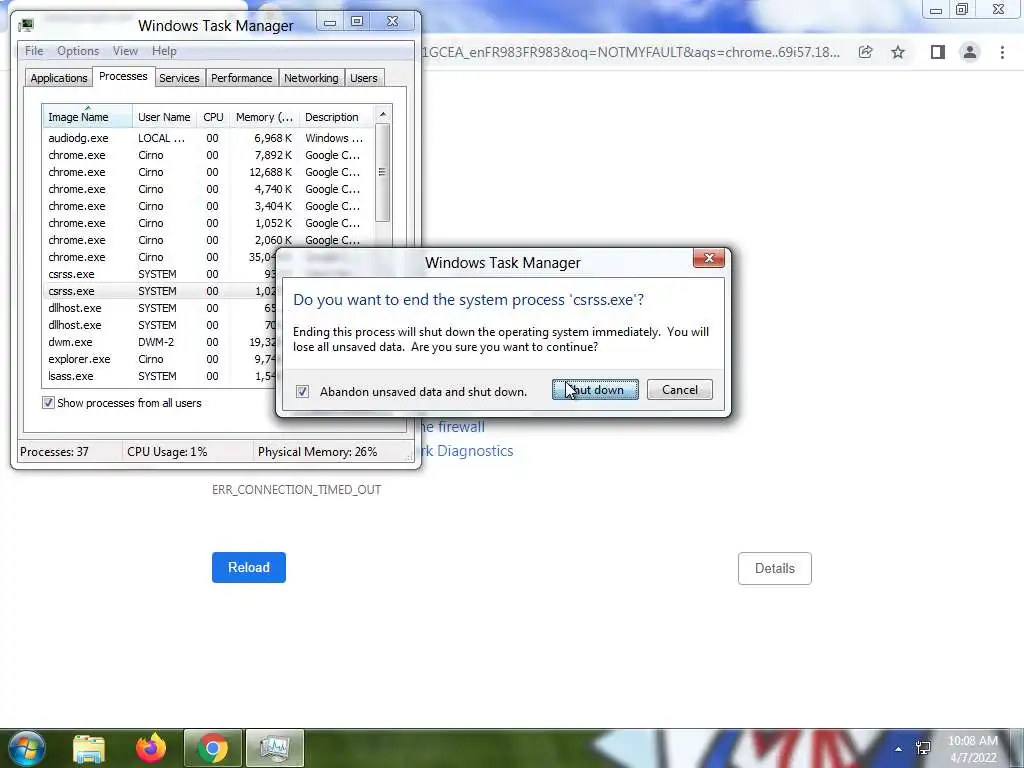This screenshot has height=768, width=1024.
Task: Toggle Chrome side panel icon
Action: [x=937, y=52]
